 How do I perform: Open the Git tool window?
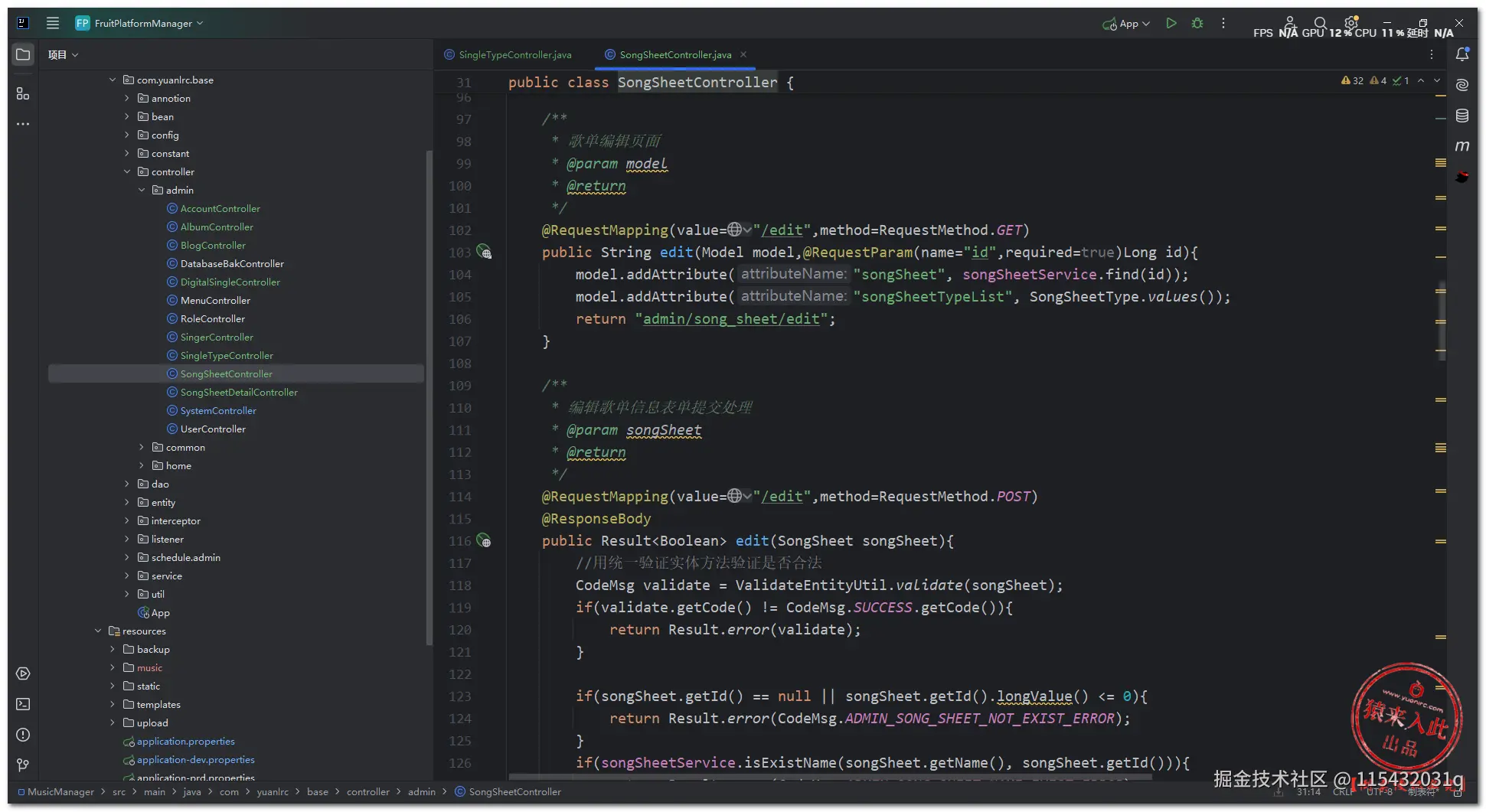tap(23, 765)
